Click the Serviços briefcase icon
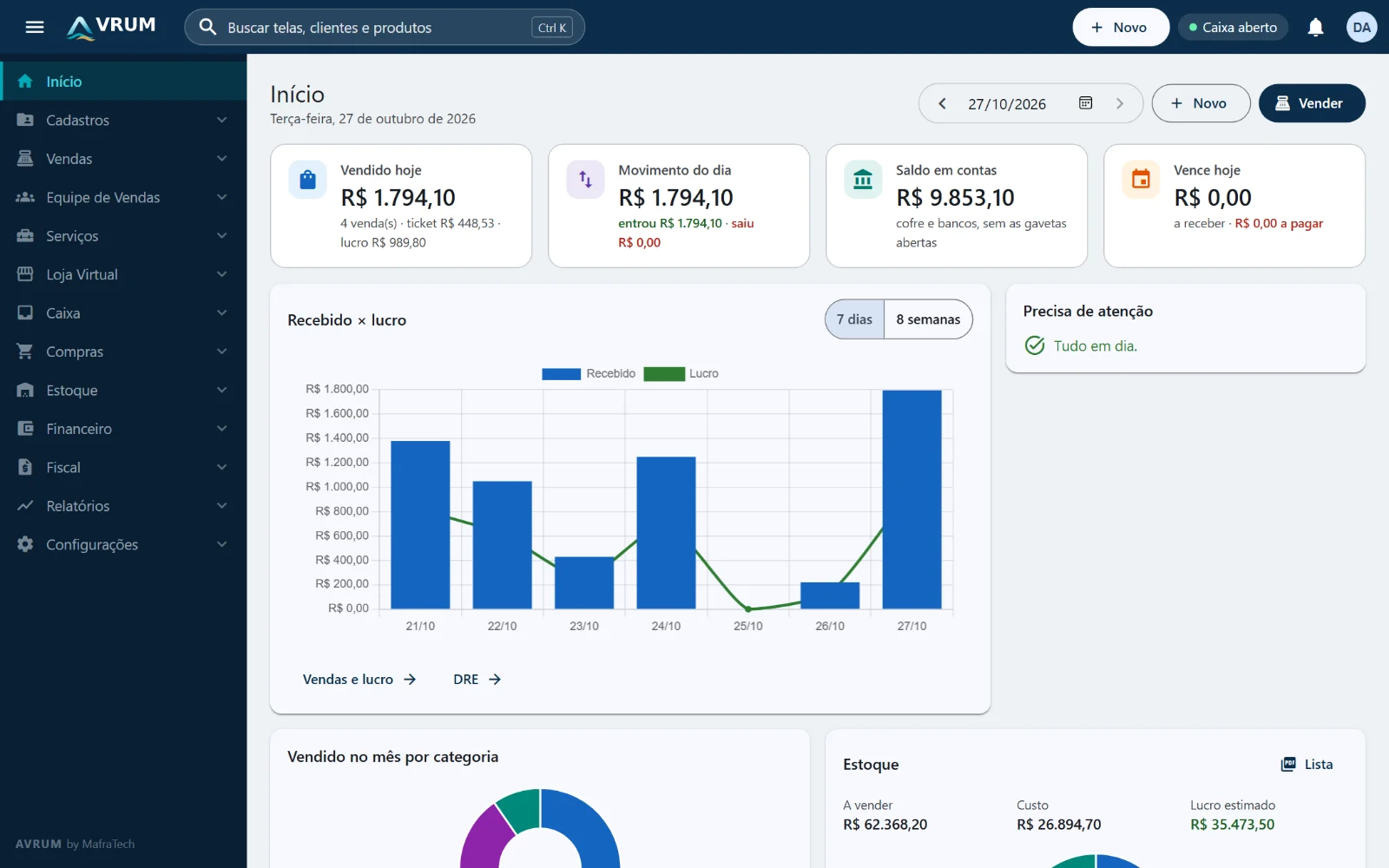This screenshot has height=868, width=1389. tap(25, 236)
